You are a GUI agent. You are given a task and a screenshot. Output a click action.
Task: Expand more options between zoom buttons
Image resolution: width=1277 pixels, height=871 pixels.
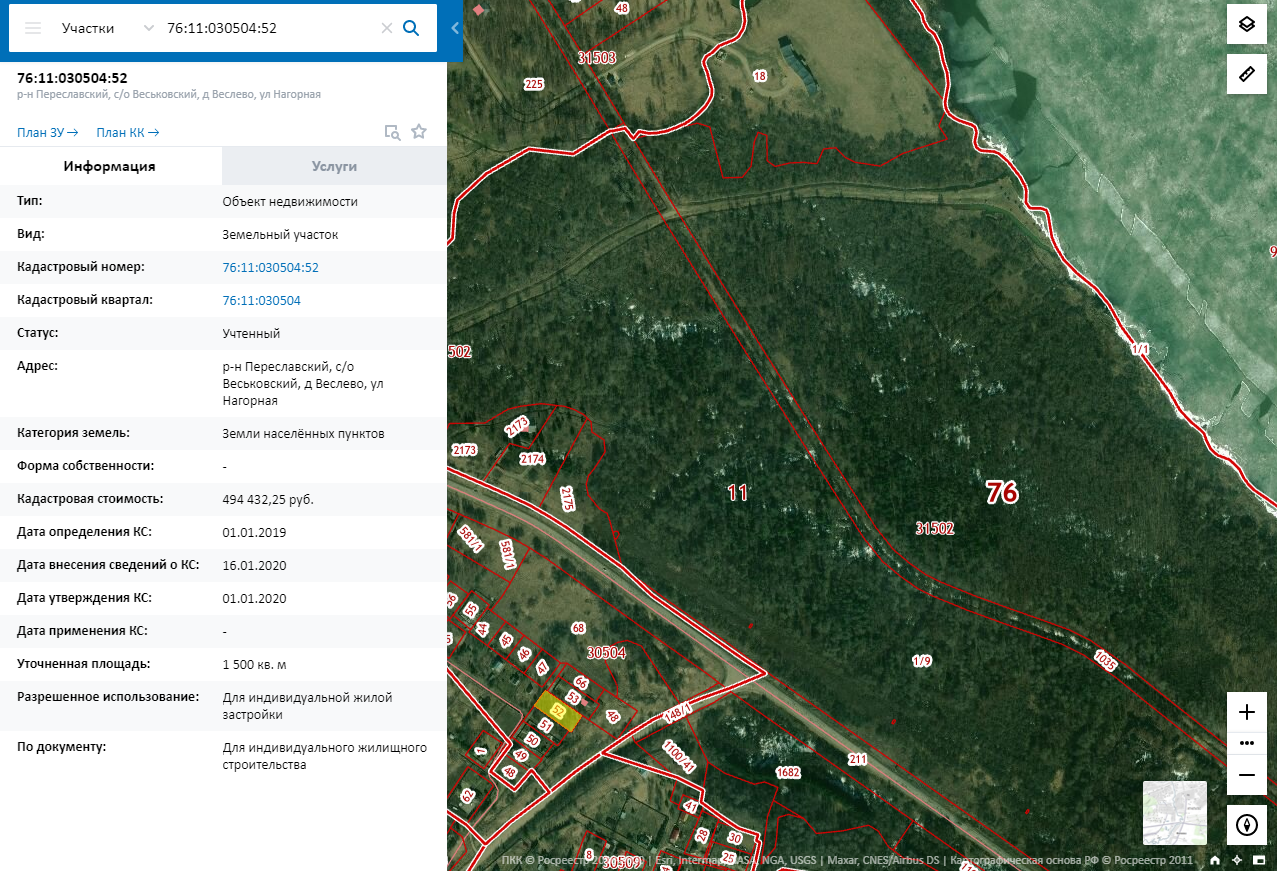1246,743
